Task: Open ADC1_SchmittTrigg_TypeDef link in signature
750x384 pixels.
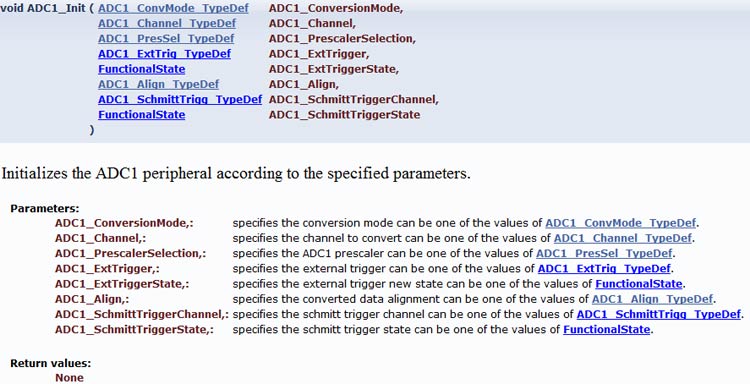Action: point(180,100)
